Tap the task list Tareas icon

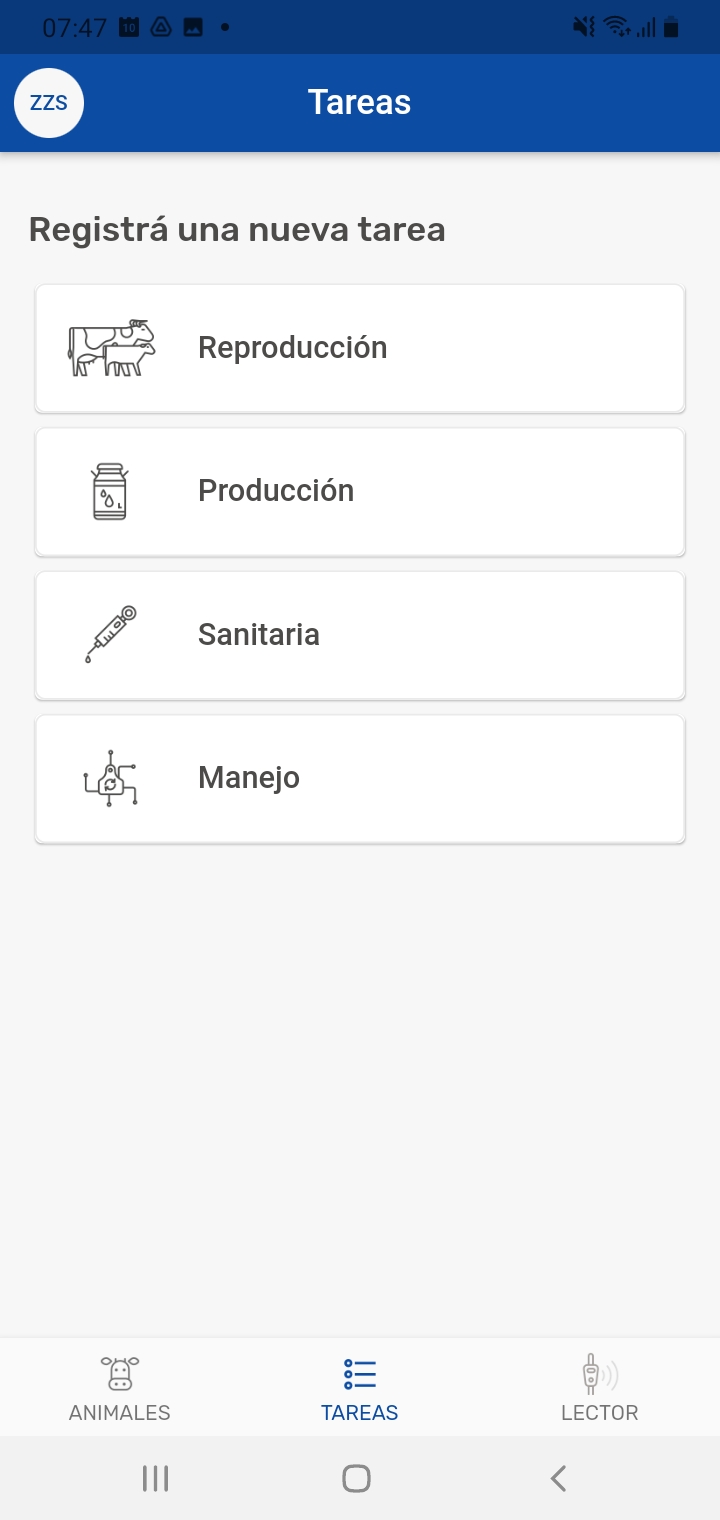[x=359, y=1373]
